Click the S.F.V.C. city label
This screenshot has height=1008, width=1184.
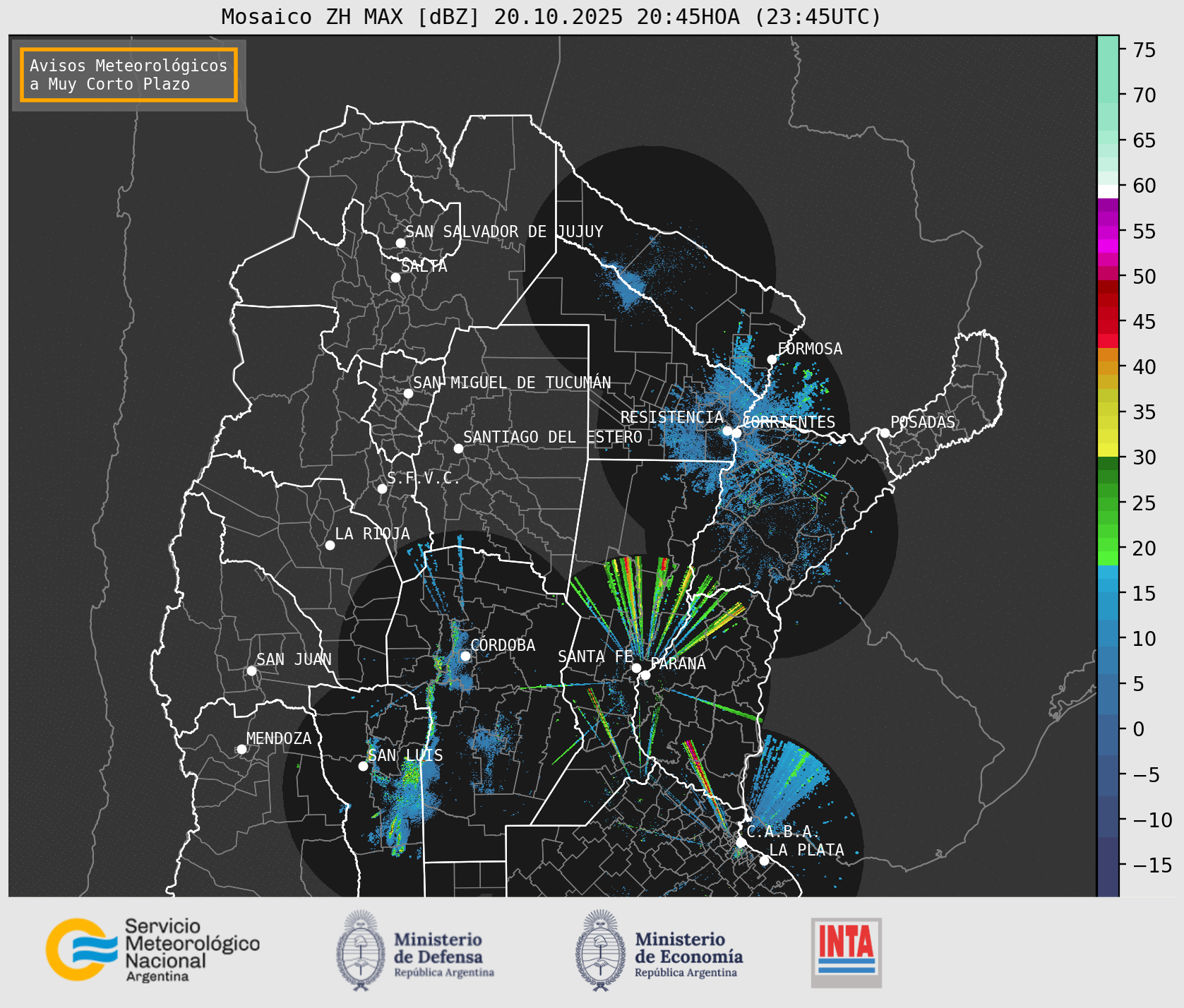coord(424,478)
